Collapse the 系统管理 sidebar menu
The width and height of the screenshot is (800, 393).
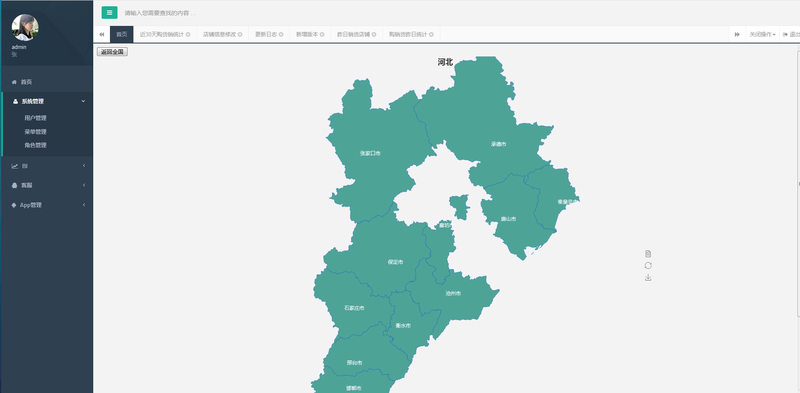[47, 101]
